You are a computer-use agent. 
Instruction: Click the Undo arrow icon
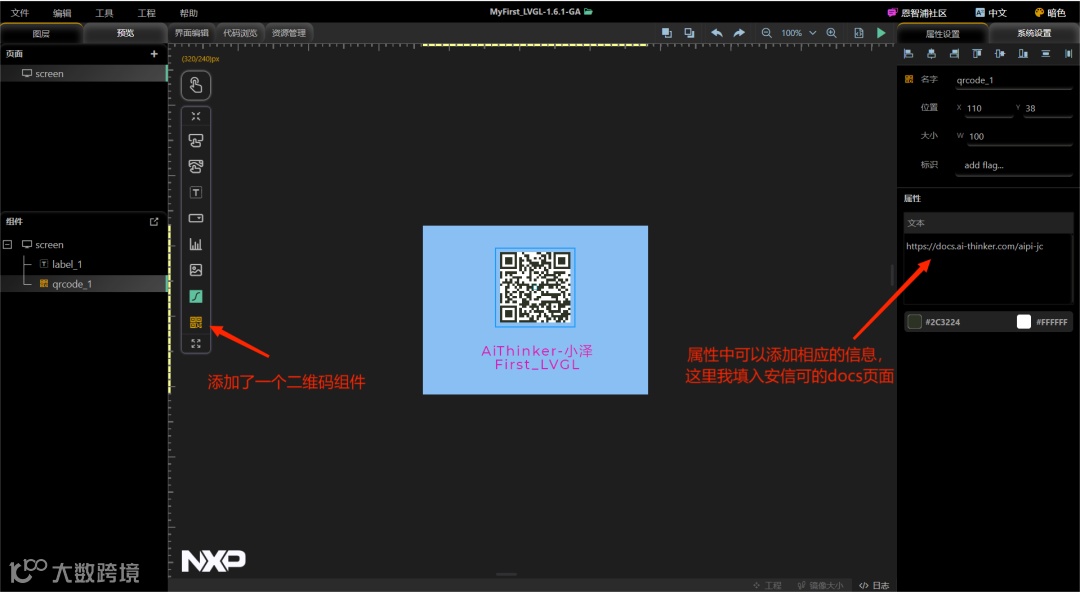pyautogui.click(x=717, y=32)
